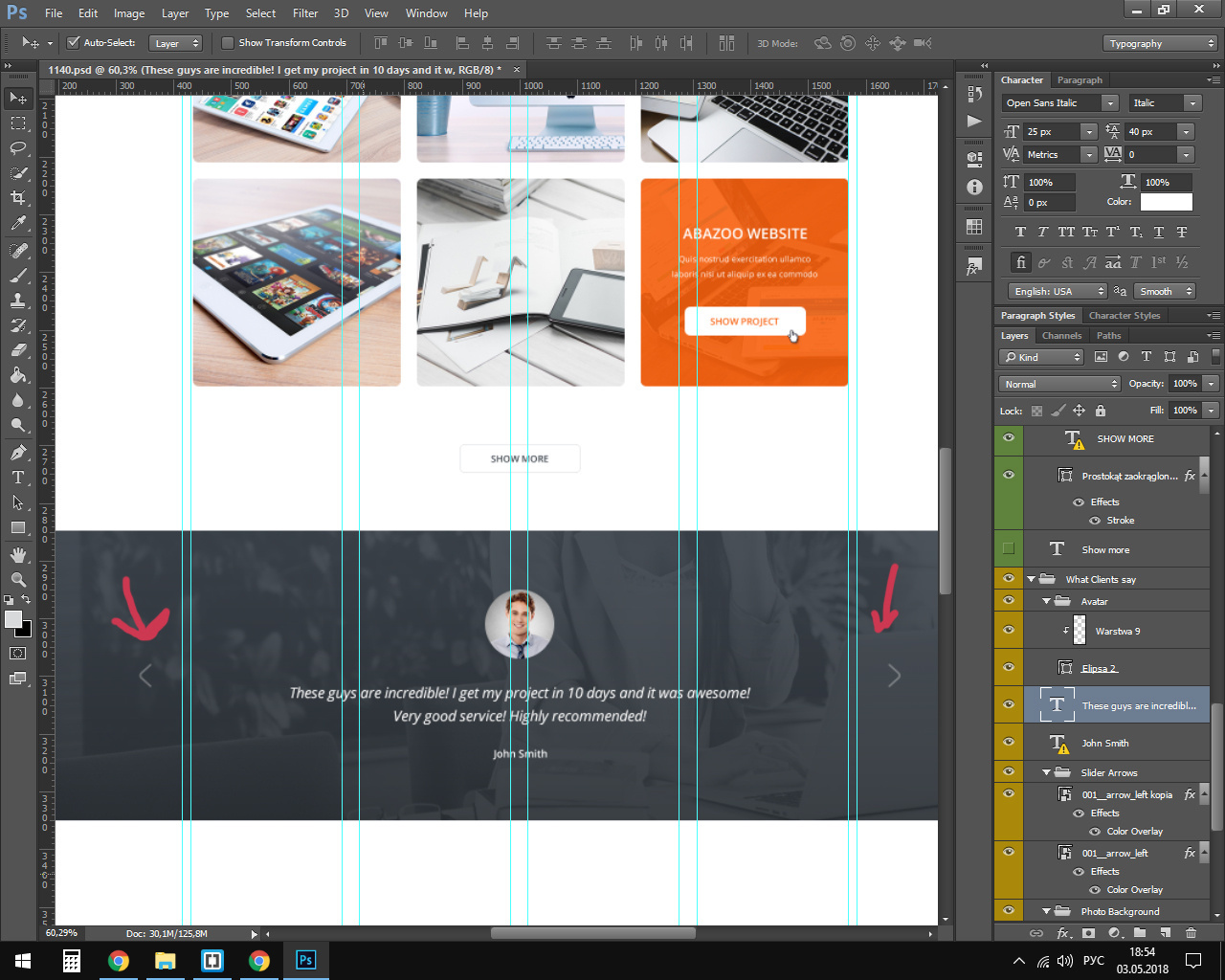This screenshot has width=1225, height=980.
Task: Hide the What Clients say group
Action: coord(1009,578)
